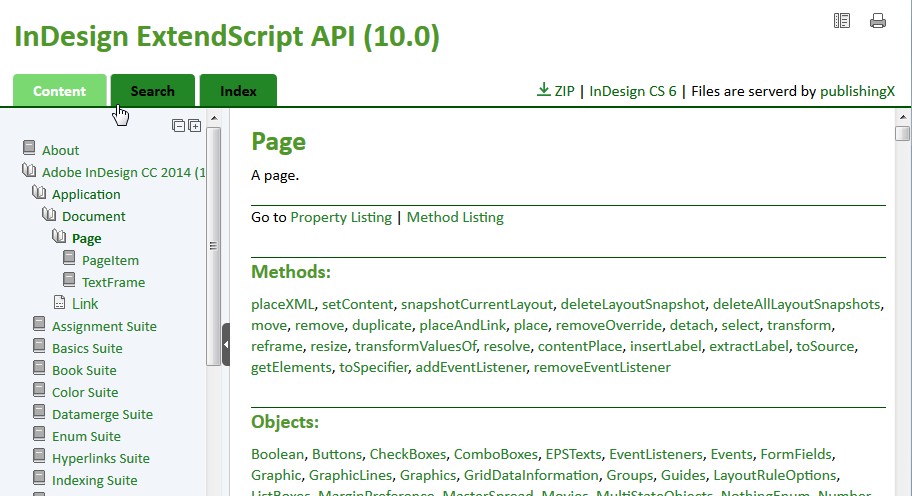Switch to the Search tab

152,91
